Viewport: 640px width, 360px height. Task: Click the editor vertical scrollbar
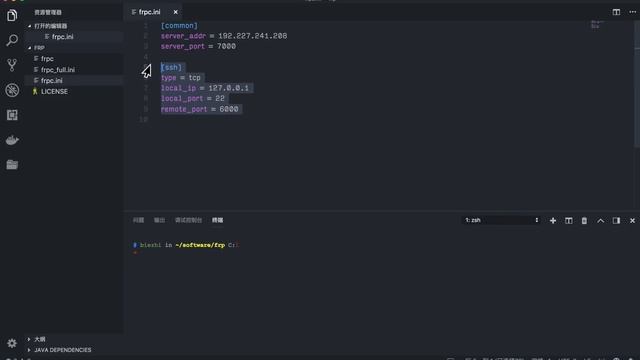[637, 84]
